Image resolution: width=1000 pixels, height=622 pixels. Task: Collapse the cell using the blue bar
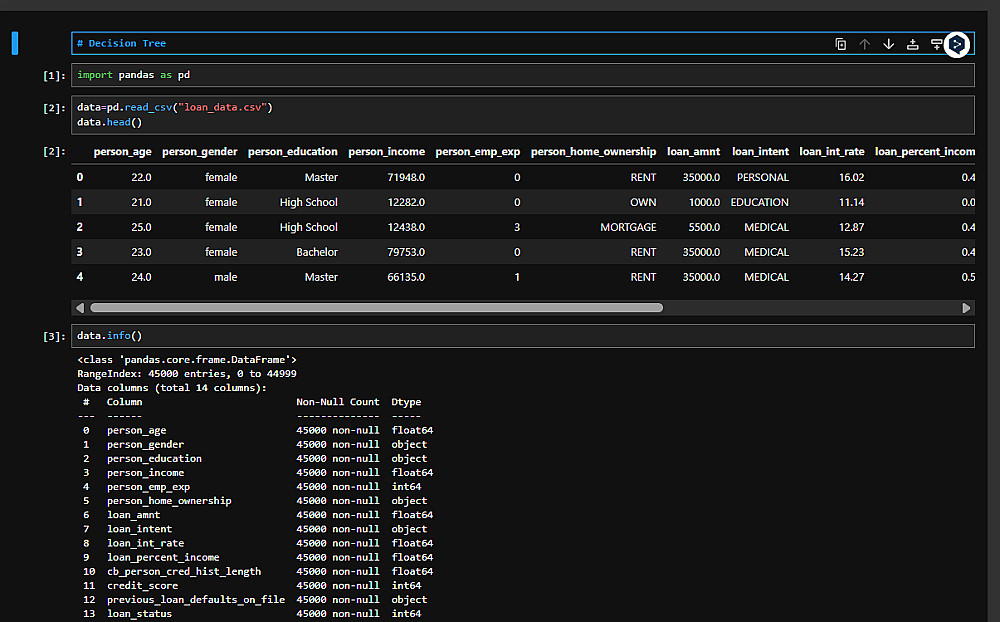pos(15,43)
